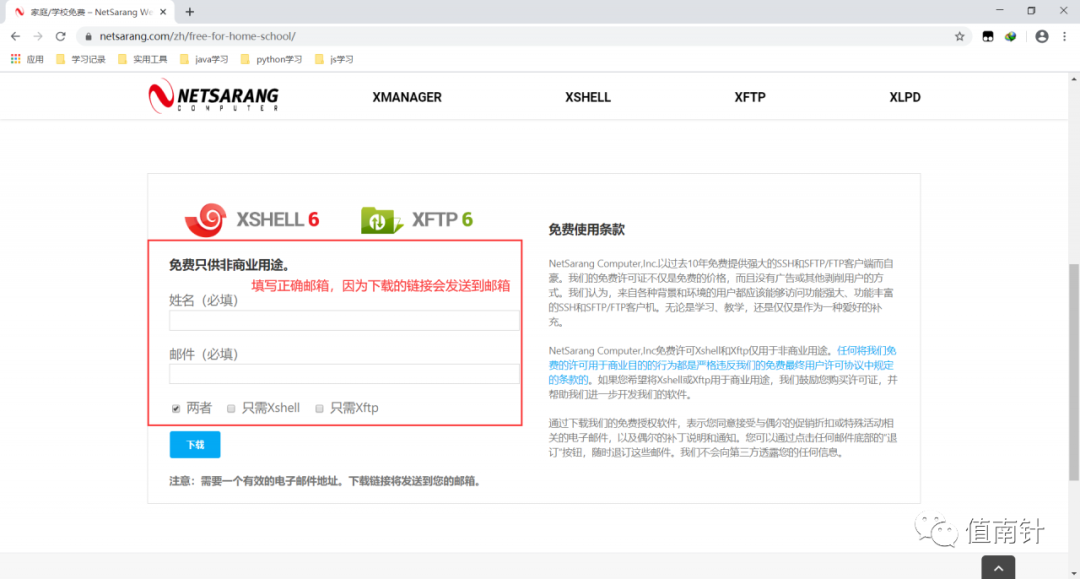Open the XSHELL menu item
This screenshot has width=1080, height=579.
pyautogui.click(x=588, y=97)
